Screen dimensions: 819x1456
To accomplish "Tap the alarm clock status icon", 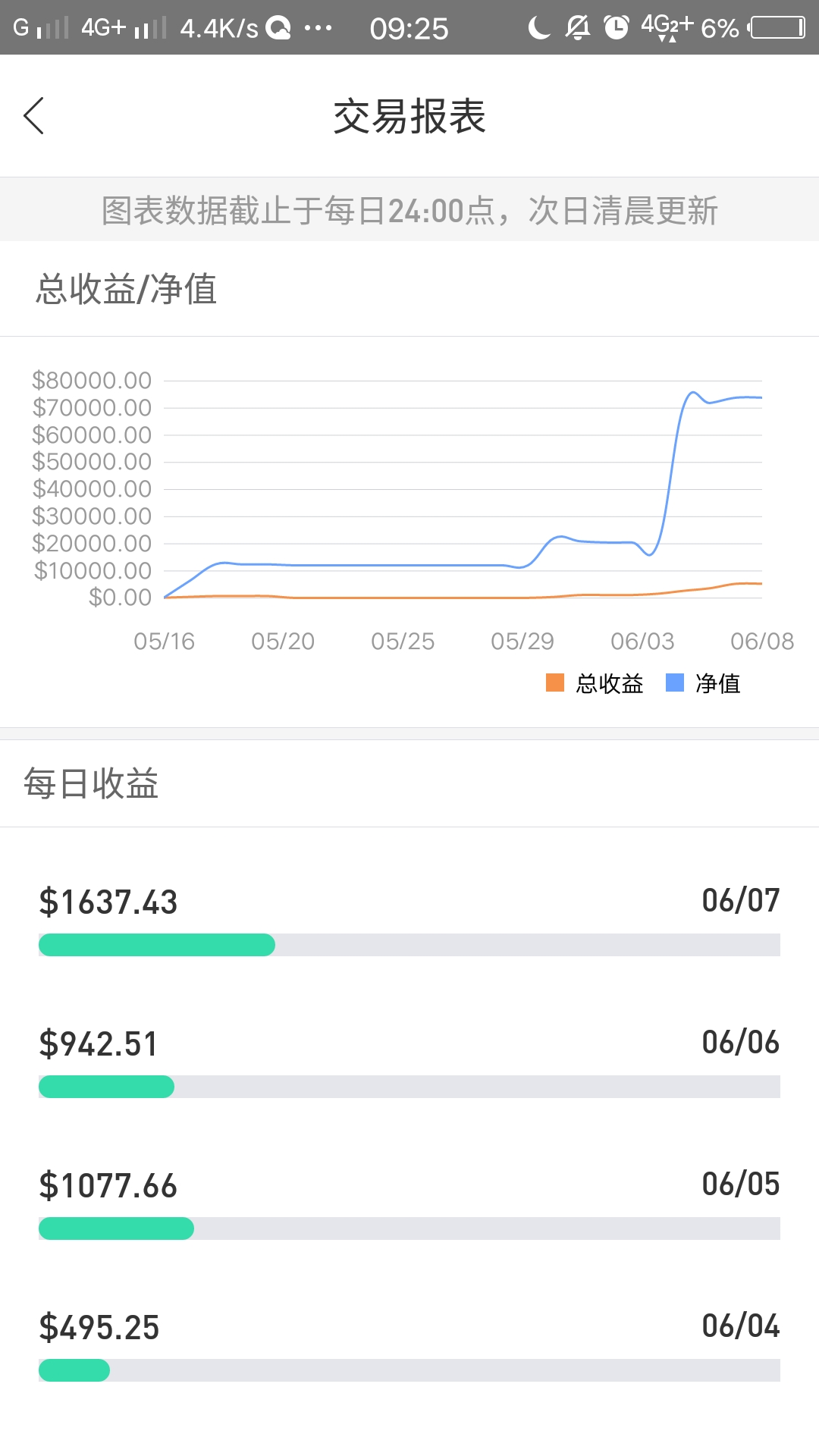I will point(616,28).
